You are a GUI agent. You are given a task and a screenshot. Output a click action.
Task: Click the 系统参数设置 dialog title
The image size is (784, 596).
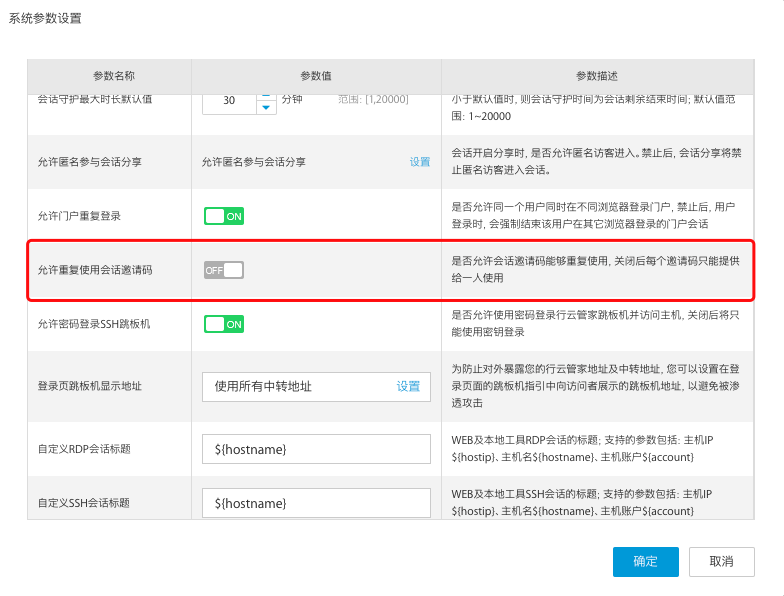click(x=46, y=18)
